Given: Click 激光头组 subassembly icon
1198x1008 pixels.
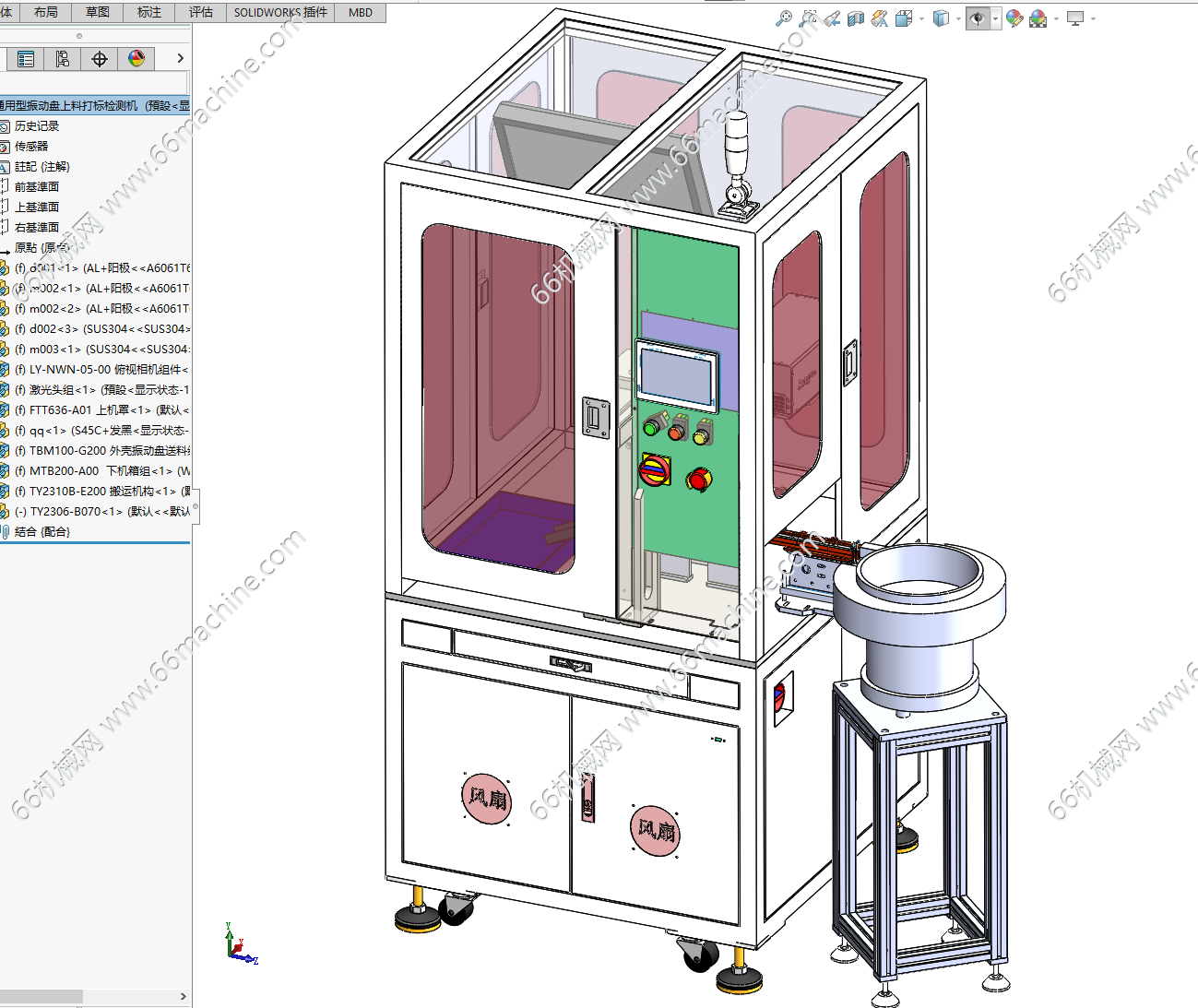Looking at the screenshot, I should click(x=4, y=390).
